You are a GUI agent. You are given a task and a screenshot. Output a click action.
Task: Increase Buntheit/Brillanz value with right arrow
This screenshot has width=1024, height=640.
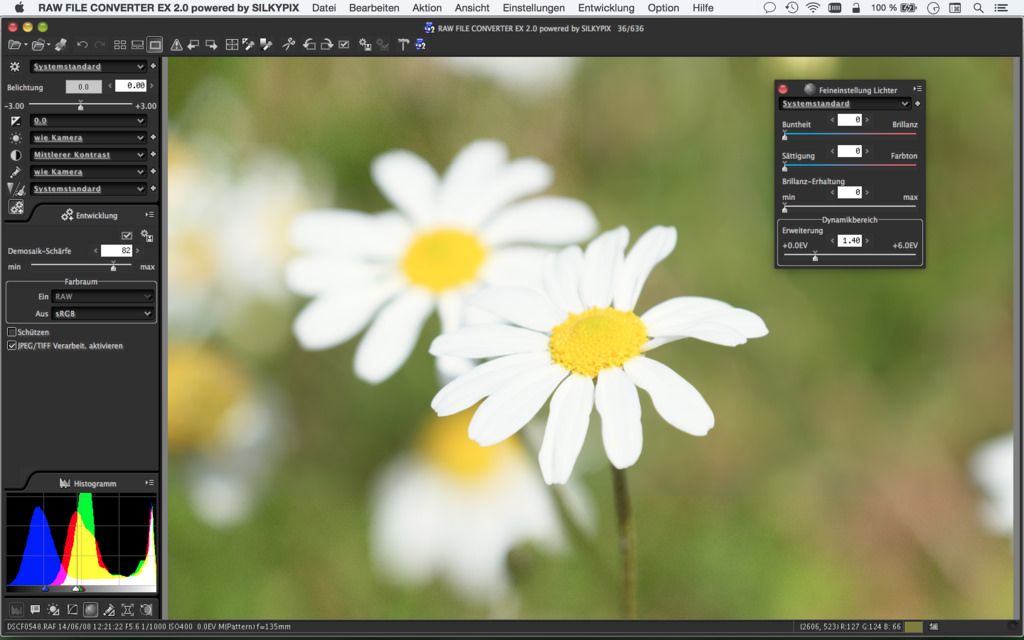click(x=867, y=120)
